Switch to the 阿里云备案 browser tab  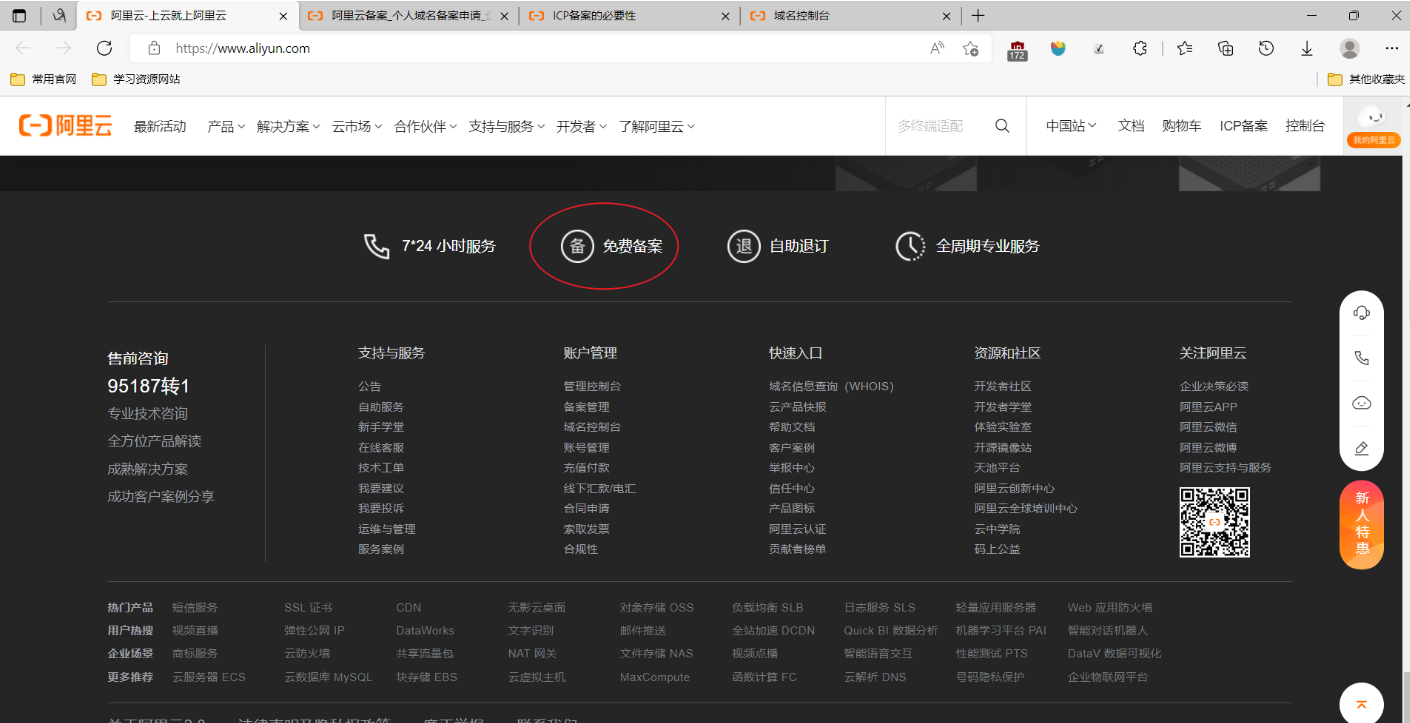[409, 16]
